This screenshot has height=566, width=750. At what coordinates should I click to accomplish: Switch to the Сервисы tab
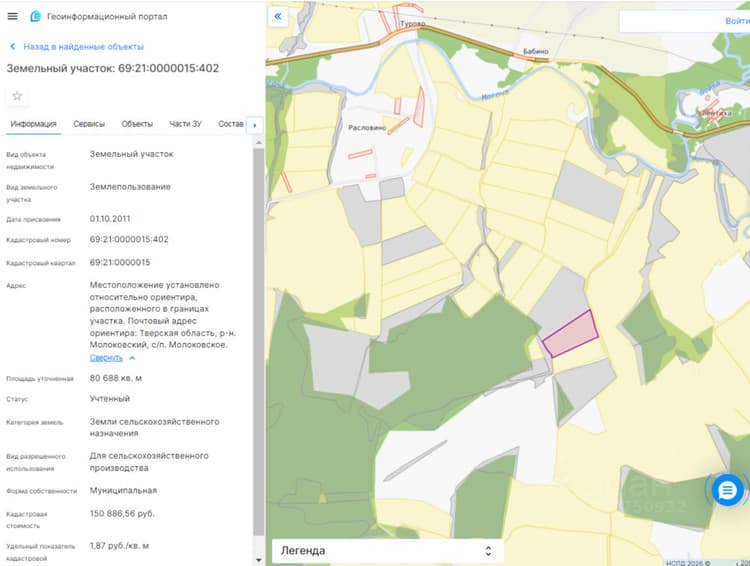click(89, 124)
